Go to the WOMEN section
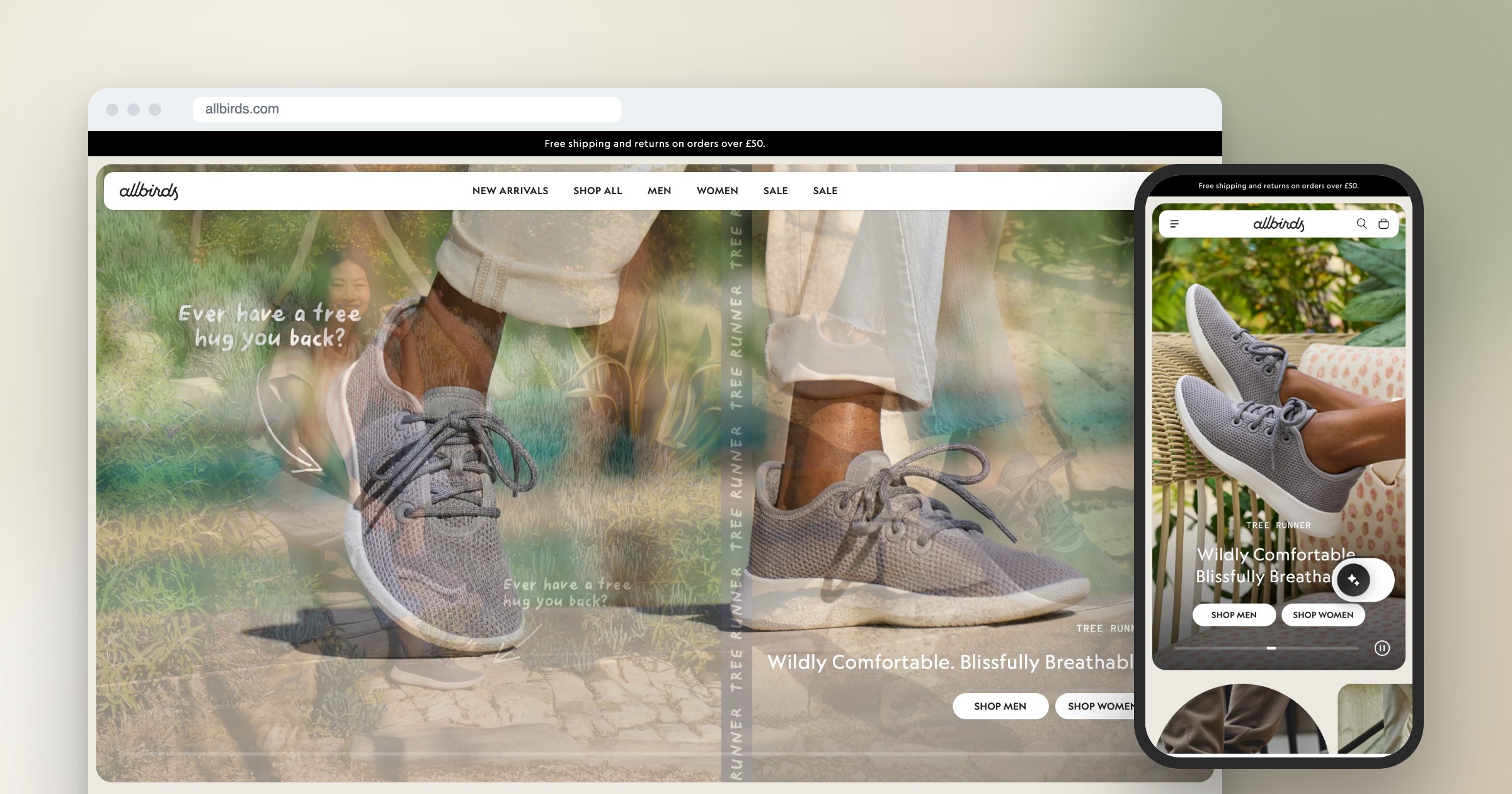1512x794 pixels. coord(717,191)
